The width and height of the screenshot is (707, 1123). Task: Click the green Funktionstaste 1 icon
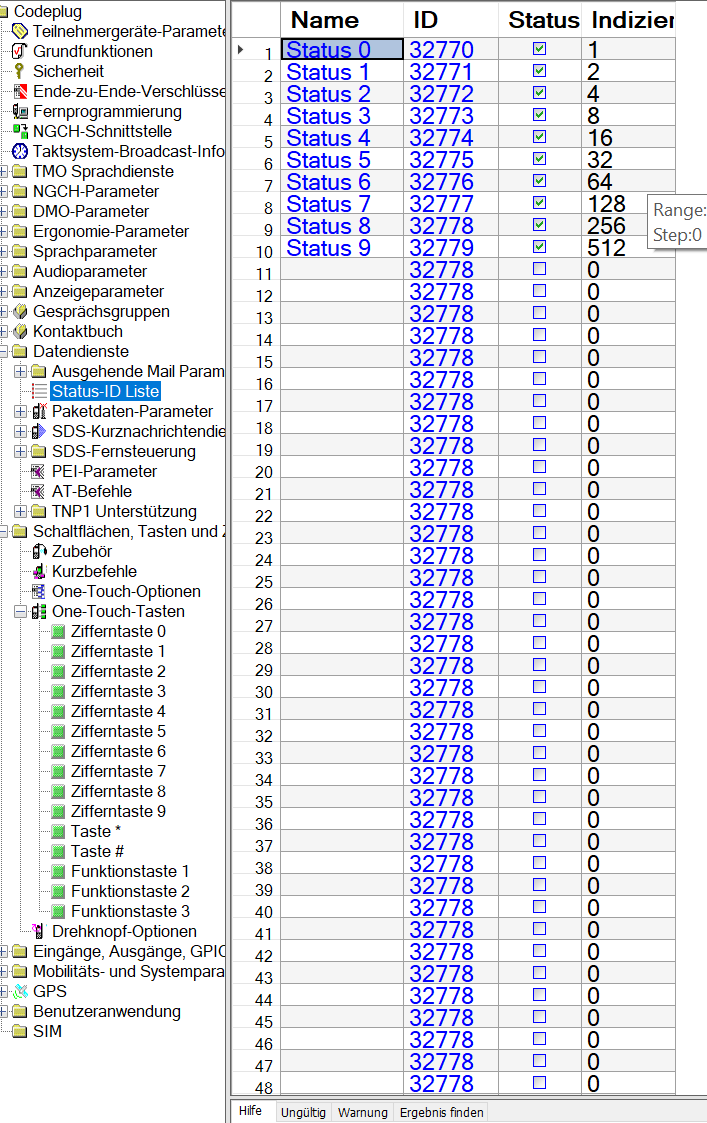tap(58, 871)
